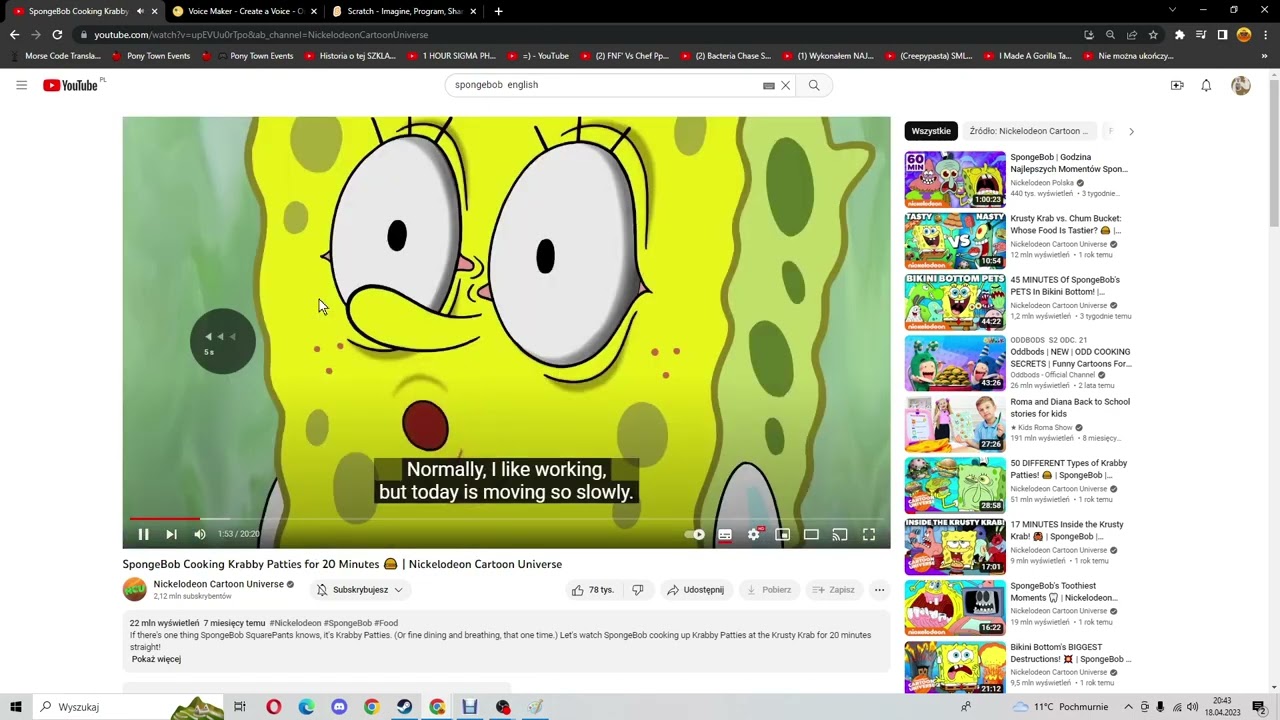Expand the Subskrybujesz subscription dropdown
Screen dimensions: 1280x720
360,590
